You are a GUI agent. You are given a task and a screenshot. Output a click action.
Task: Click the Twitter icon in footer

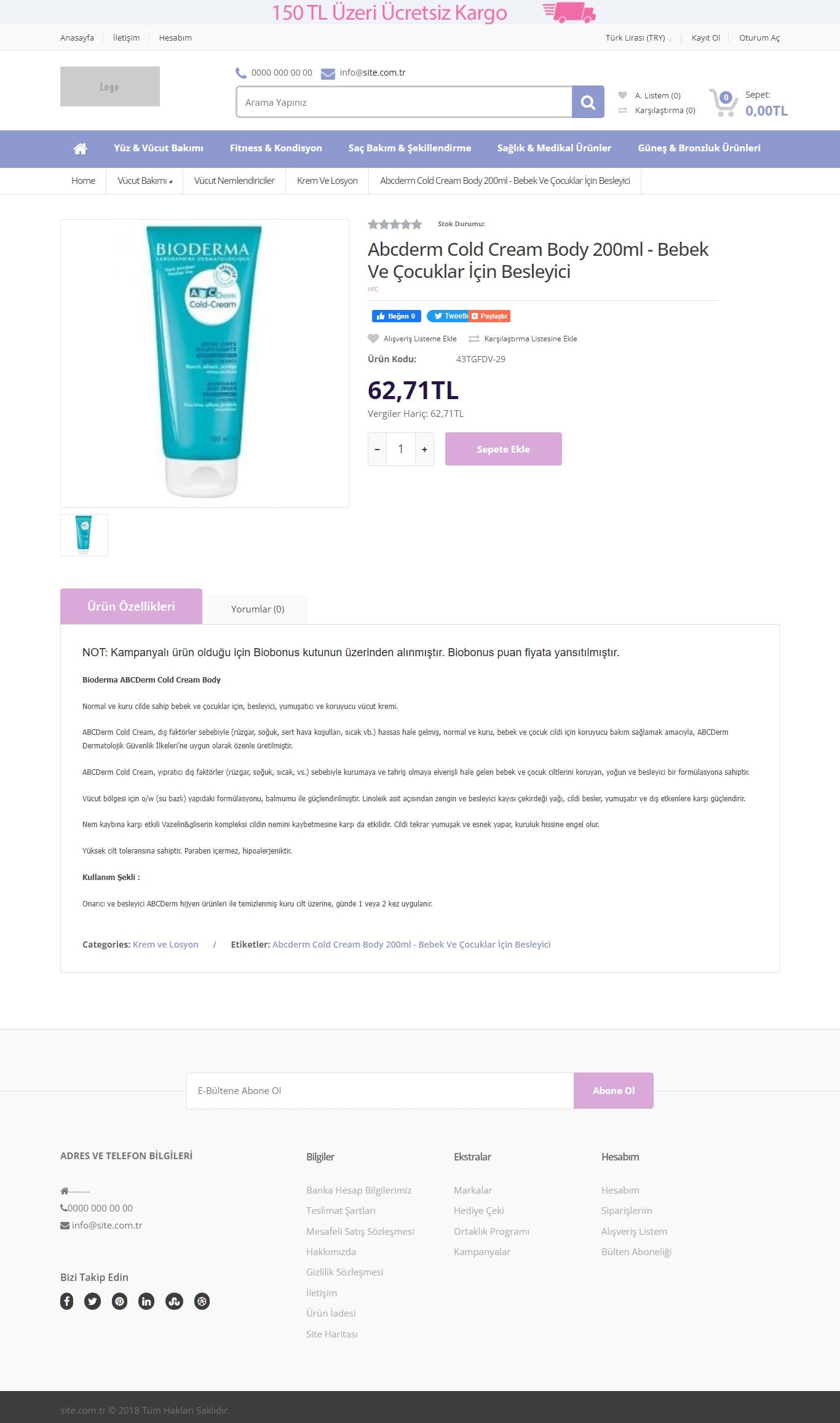point(93,1301)
